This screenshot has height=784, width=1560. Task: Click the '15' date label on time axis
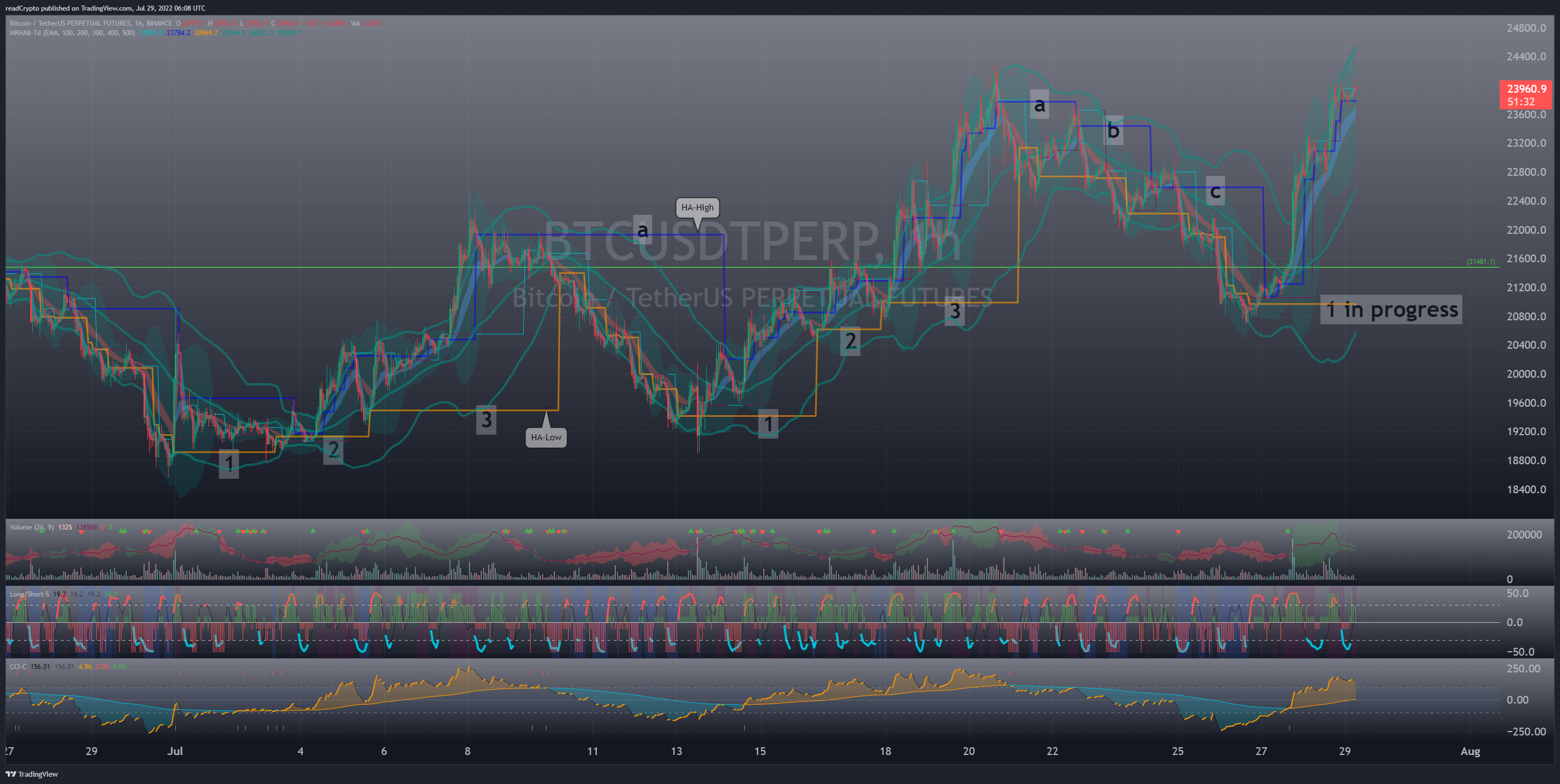pyautogui.click(x=760, y=751)
